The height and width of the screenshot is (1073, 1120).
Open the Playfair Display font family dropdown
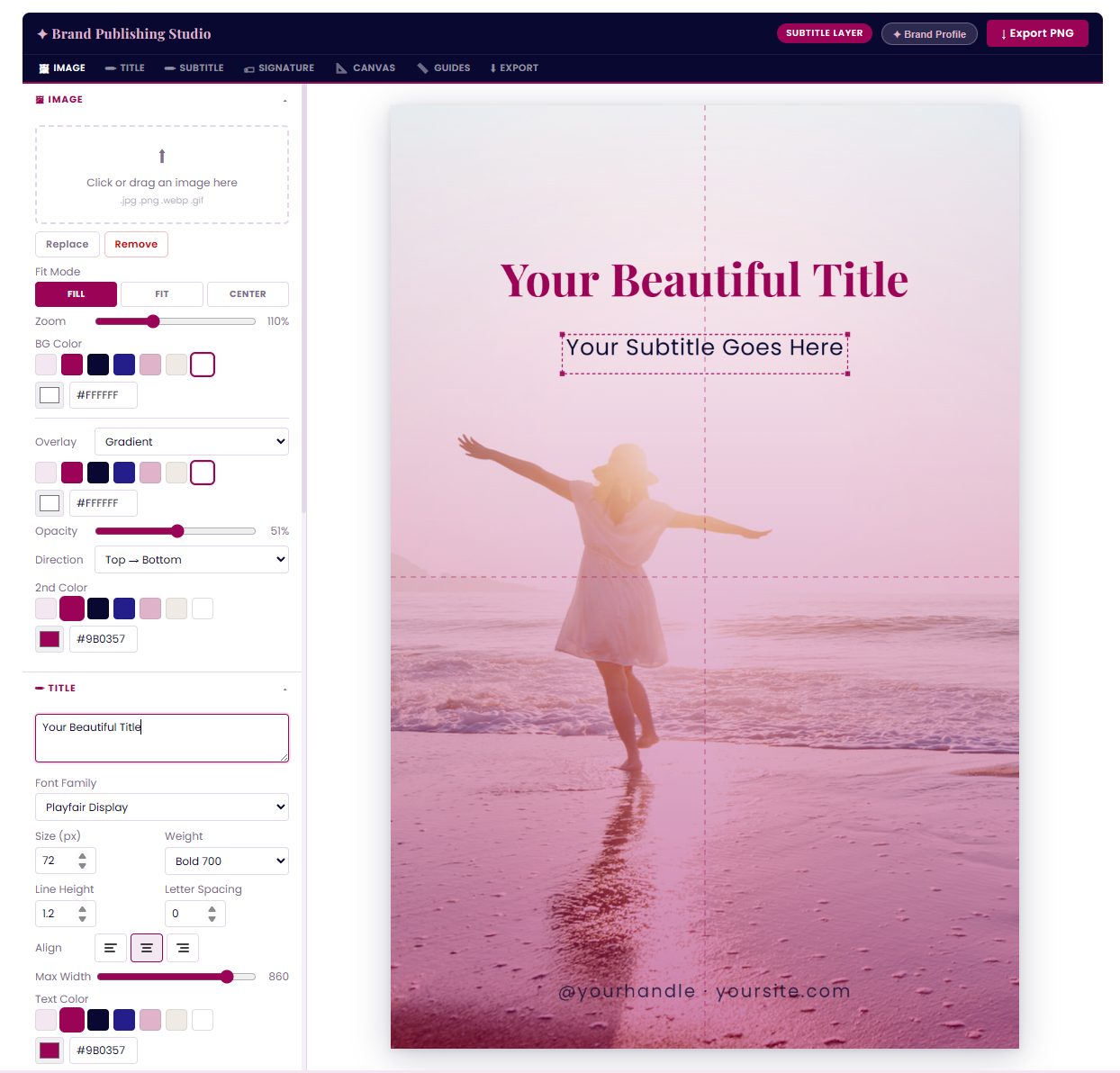point(162,807)
